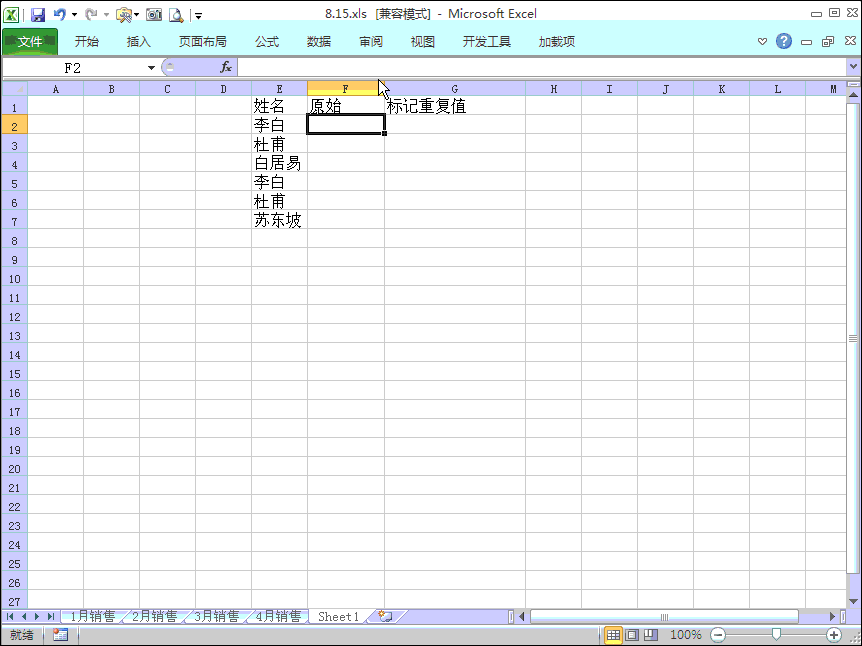Screen dimensions: 862x646
Task: Click the tools icon in Quick Access Toolbar
Action: [124, 15]
